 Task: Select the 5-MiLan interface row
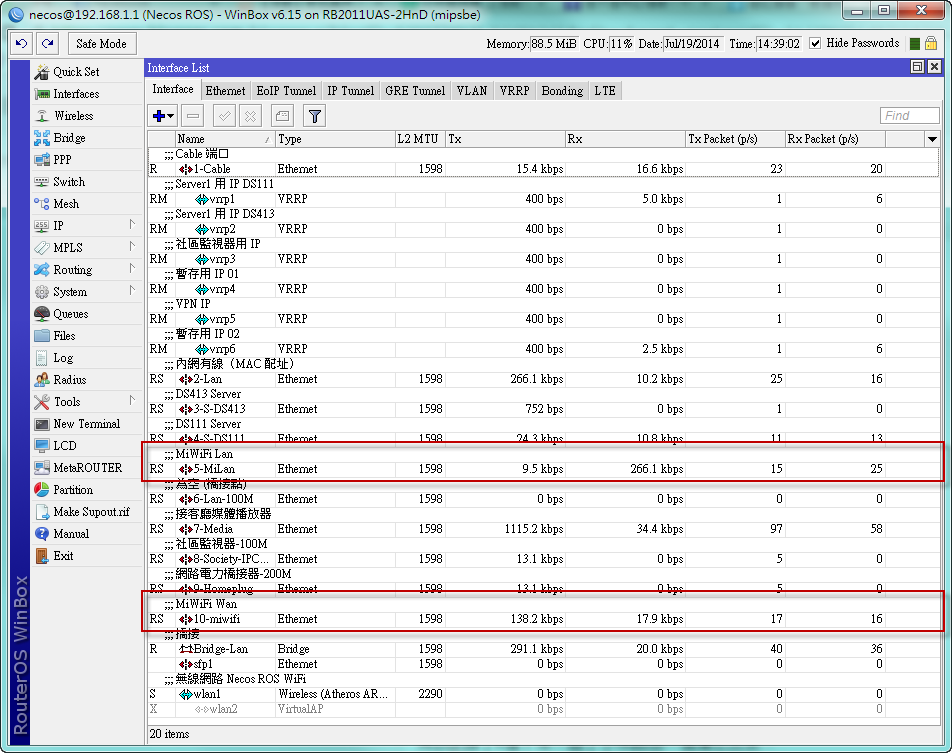[x=543, y=469]
